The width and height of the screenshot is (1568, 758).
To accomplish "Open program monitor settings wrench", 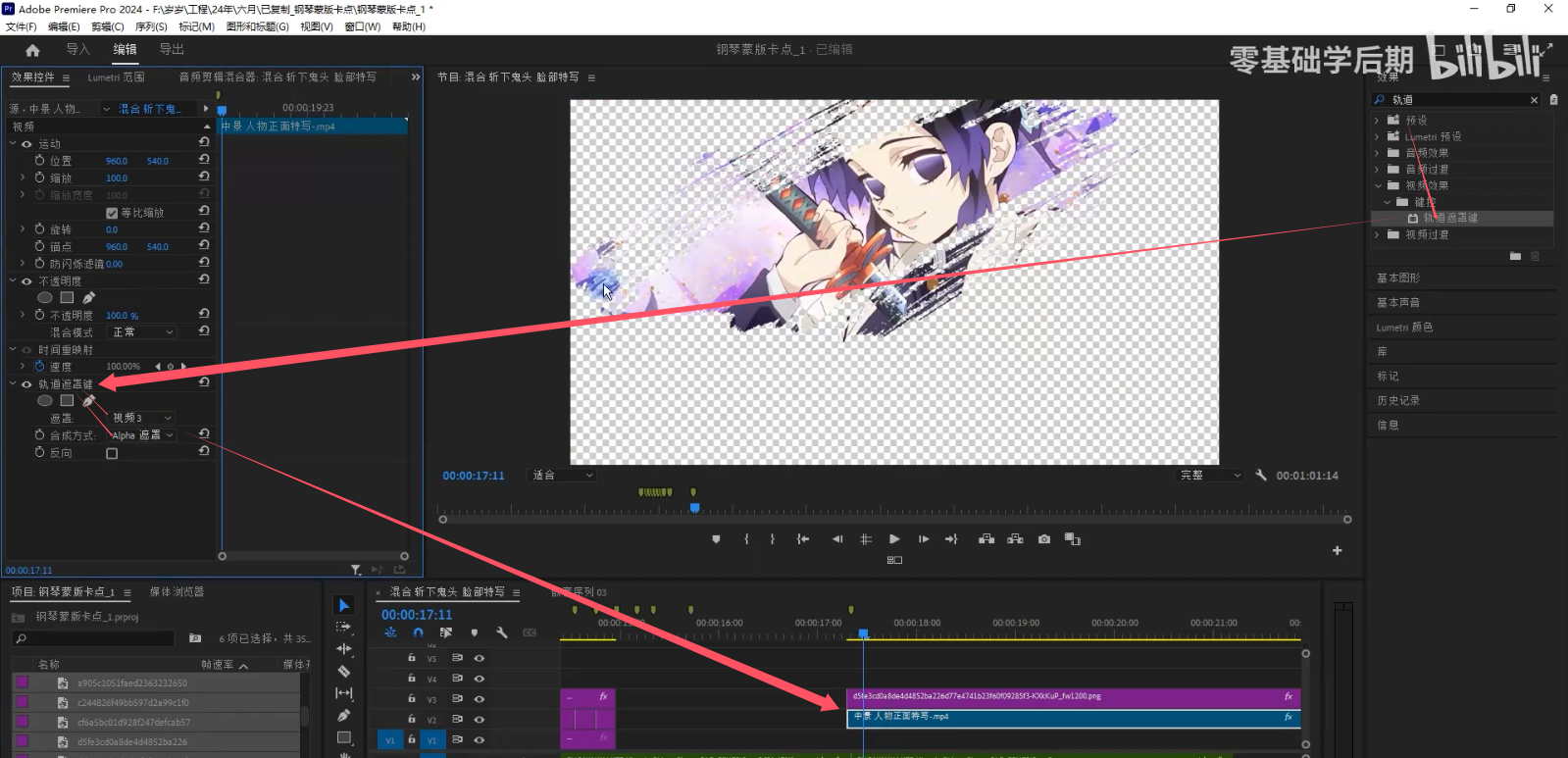I will 1261,475.
